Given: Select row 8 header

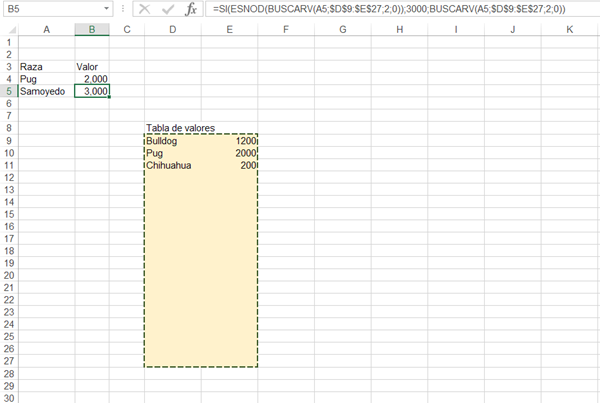Looking at the screenshot, I should pos(9,128).
